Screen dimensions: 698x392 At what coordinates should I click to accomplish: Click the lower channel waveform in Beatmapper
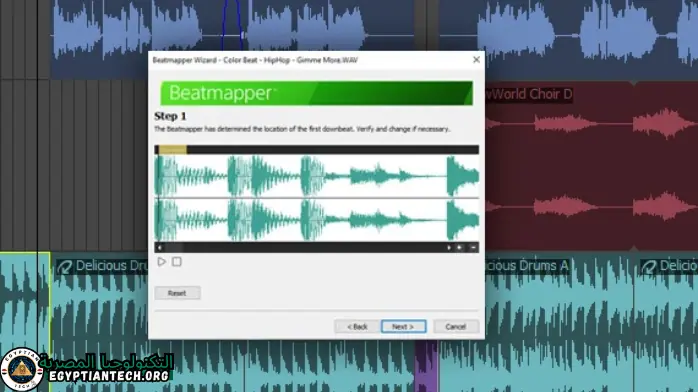317,220
